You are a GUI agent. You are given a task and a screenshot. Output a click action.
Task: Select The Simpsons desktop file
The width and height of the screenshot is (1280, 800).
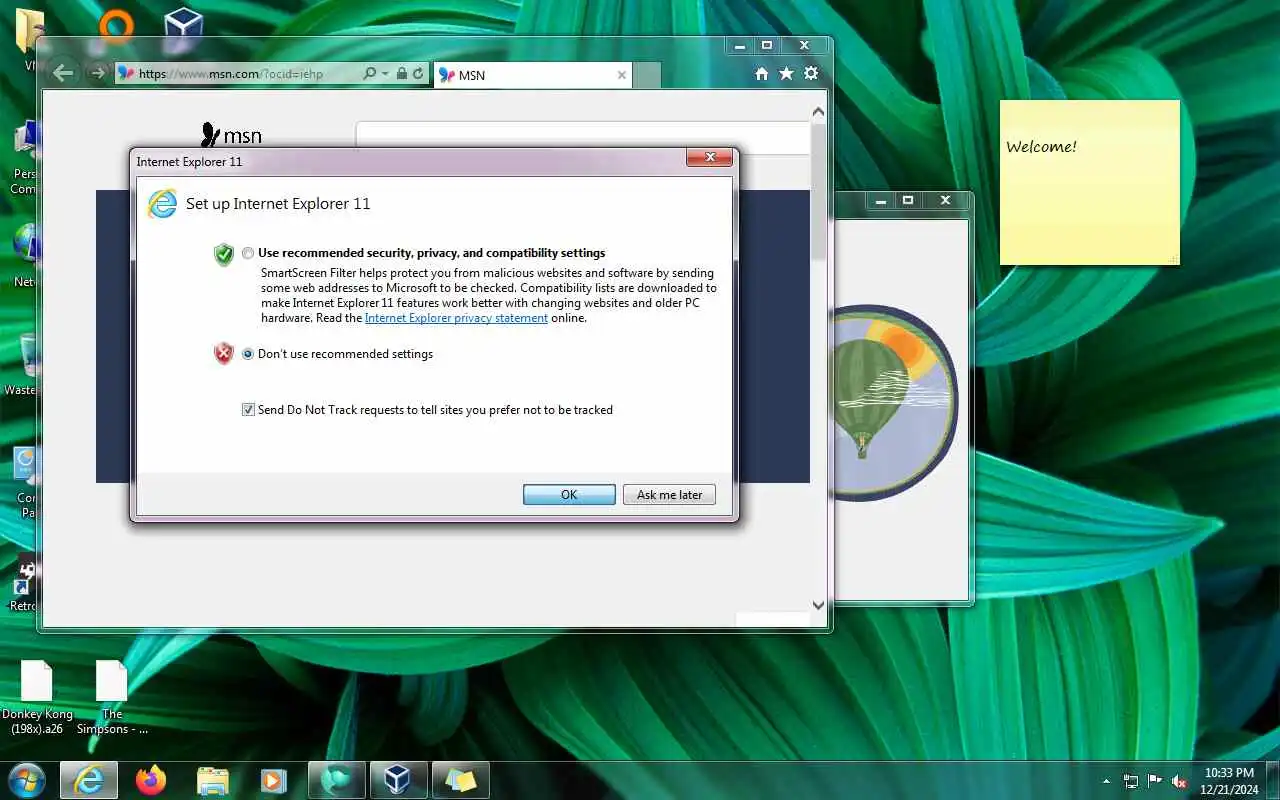112,699
